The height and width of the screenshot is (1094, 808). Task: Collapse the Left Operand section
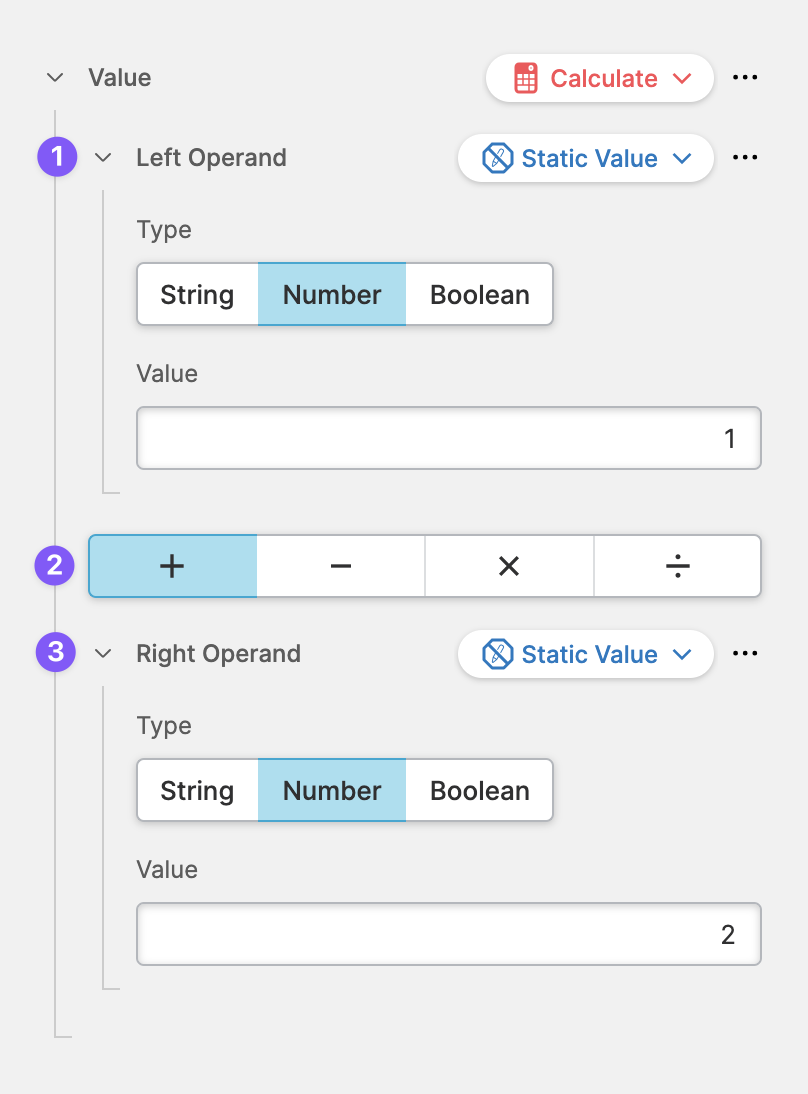[103, 158]
